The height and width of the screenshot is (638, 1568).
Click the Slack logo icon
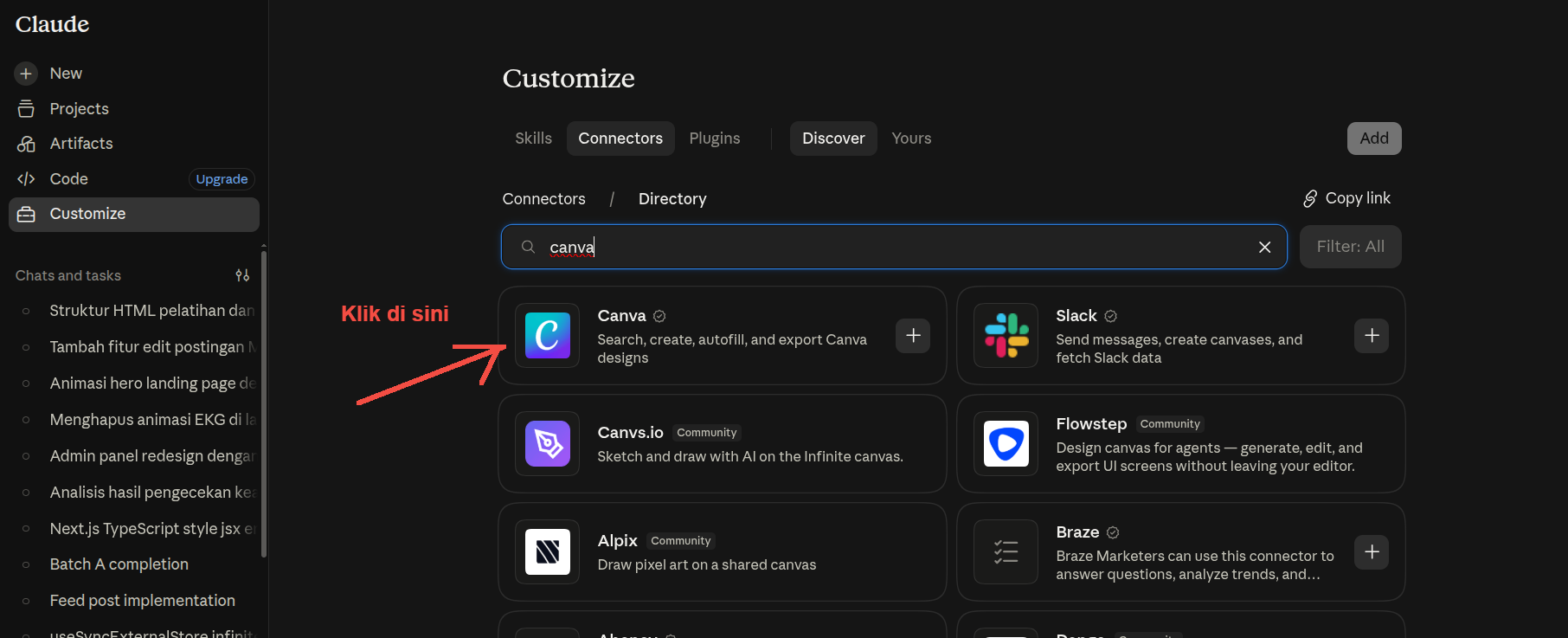pos(1006,336)
